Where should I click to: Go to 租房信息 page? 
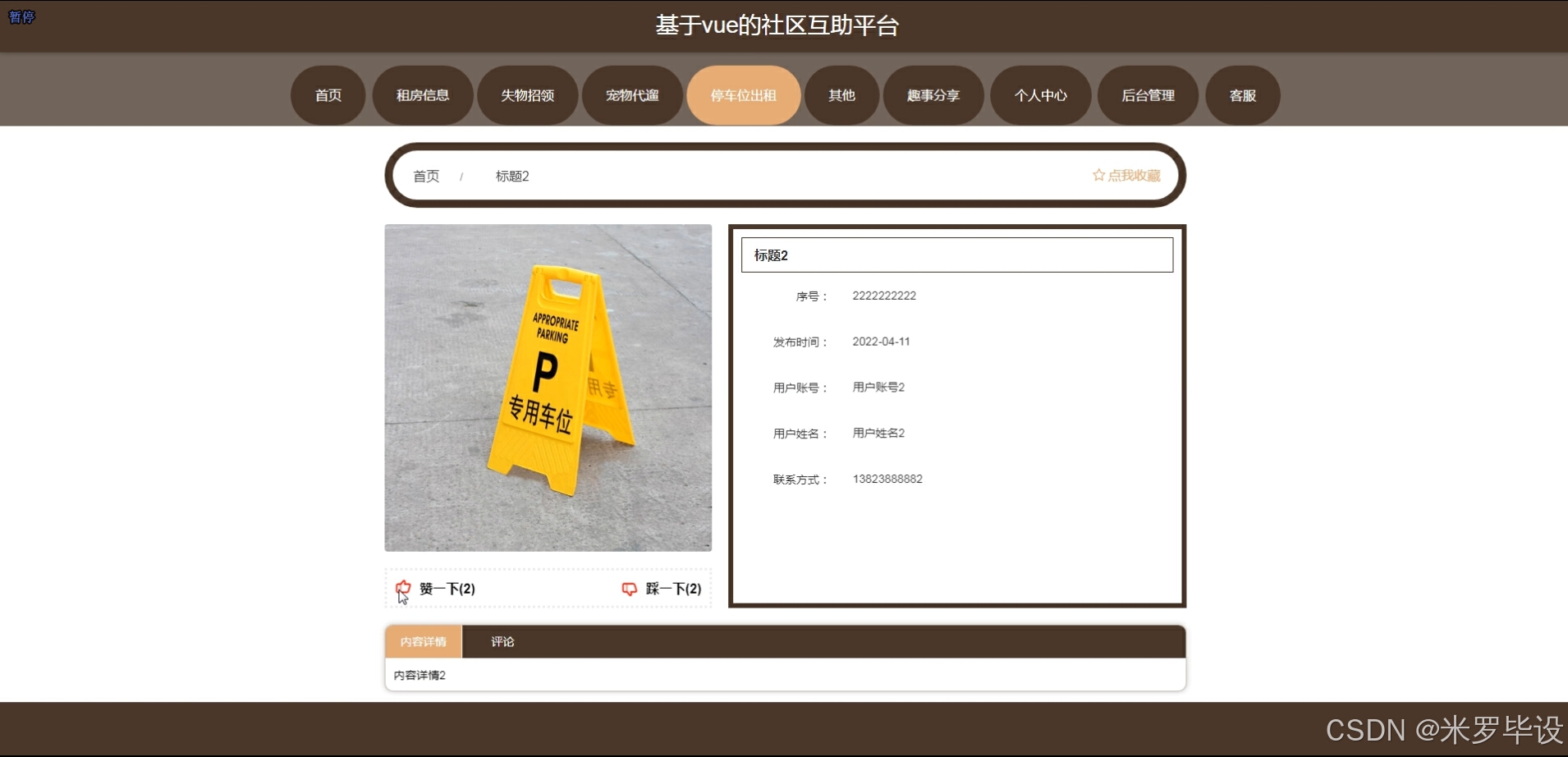pyautogui.click(x=423, y=95)
